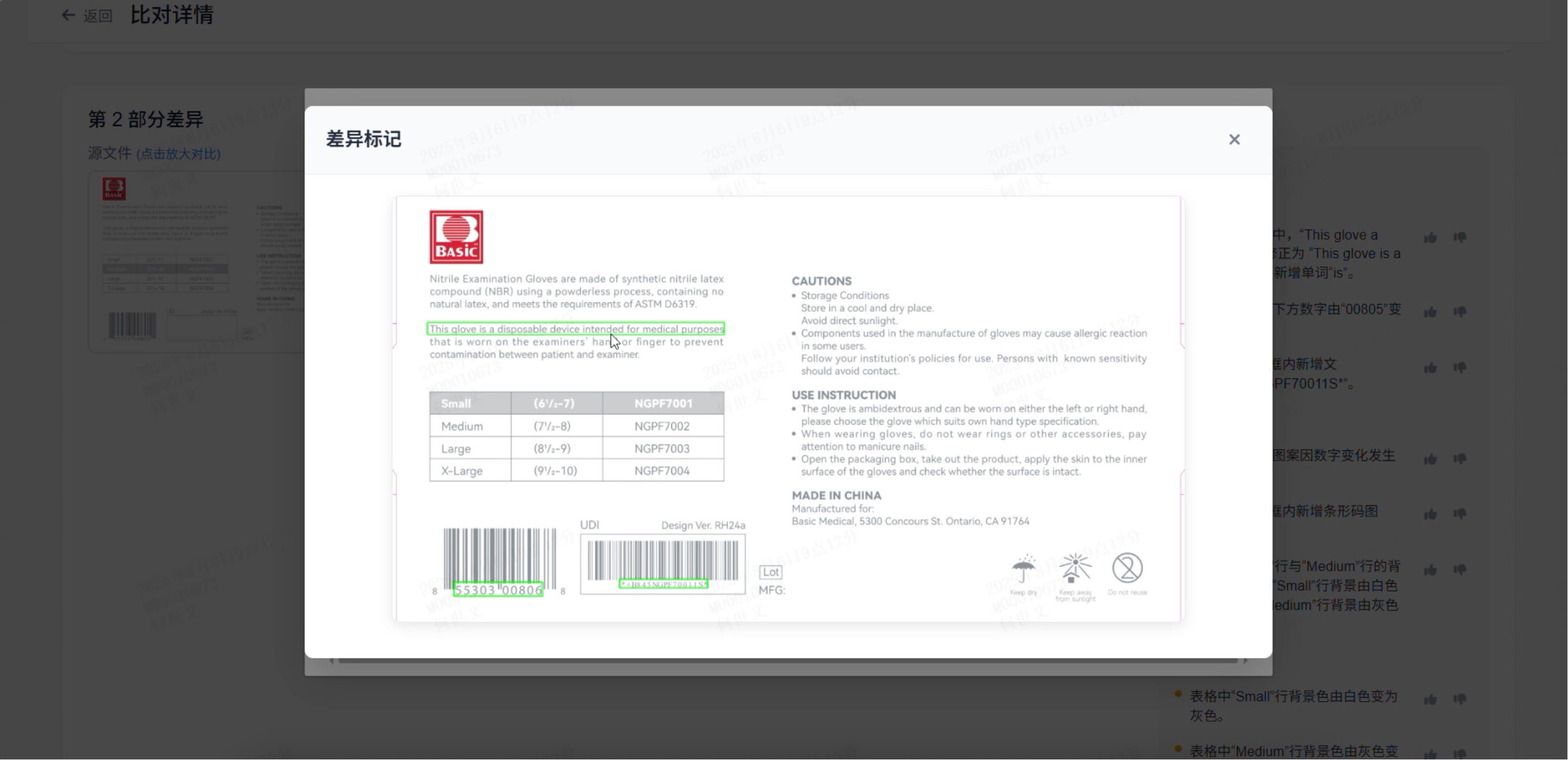Click the Basic logo in the label image

click(x=457, y=237)
